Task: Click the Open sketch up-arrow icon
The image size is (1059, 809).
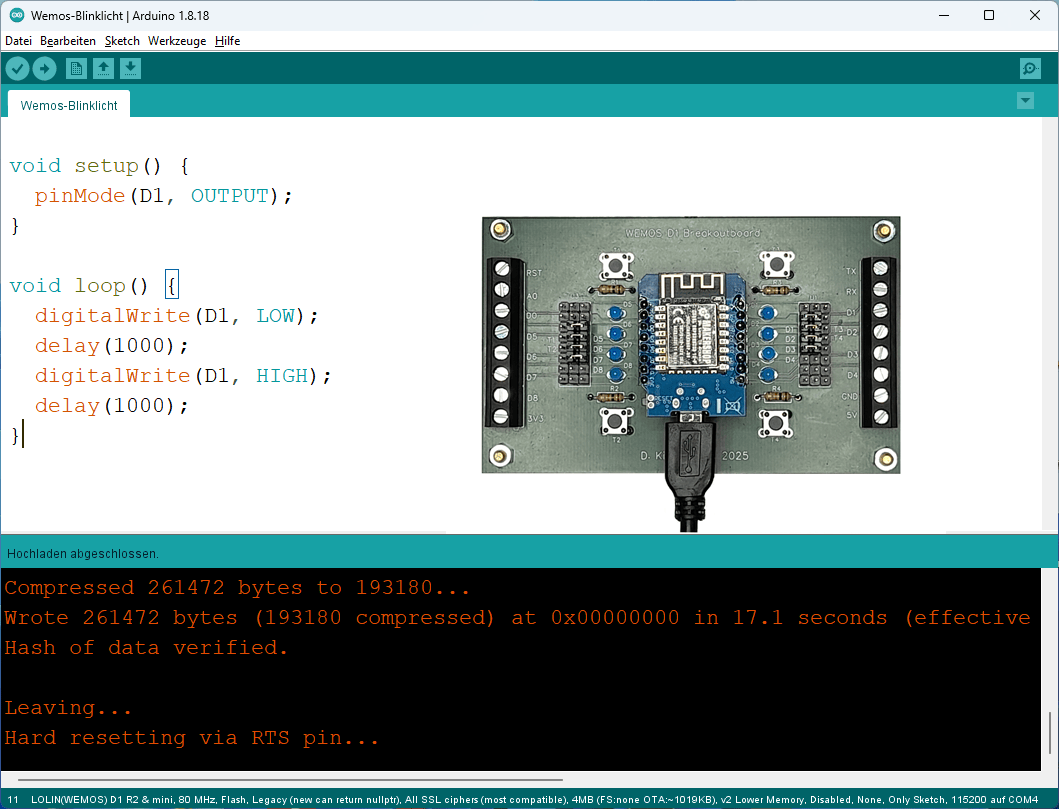Action: (x=103, y=68)
